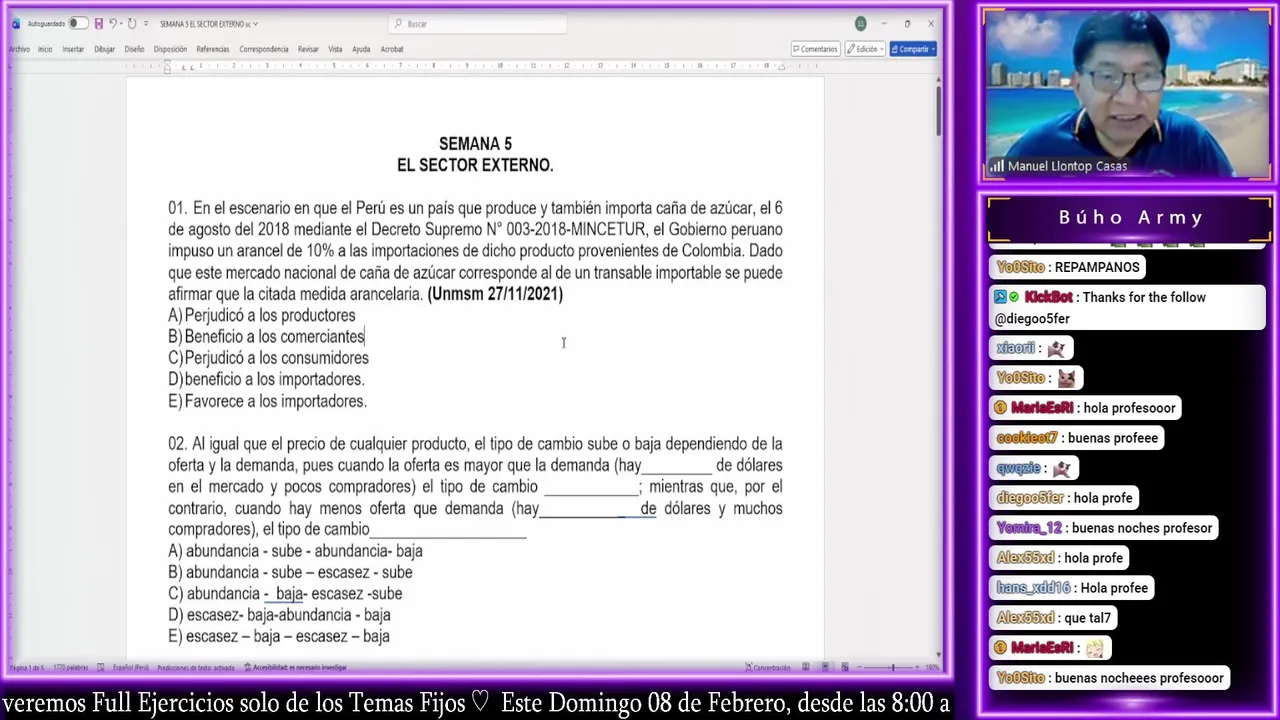This screenshot has width=1280, height=720.
Task: Click the spelling check icon in the status bar
Action: coord(100,667)
